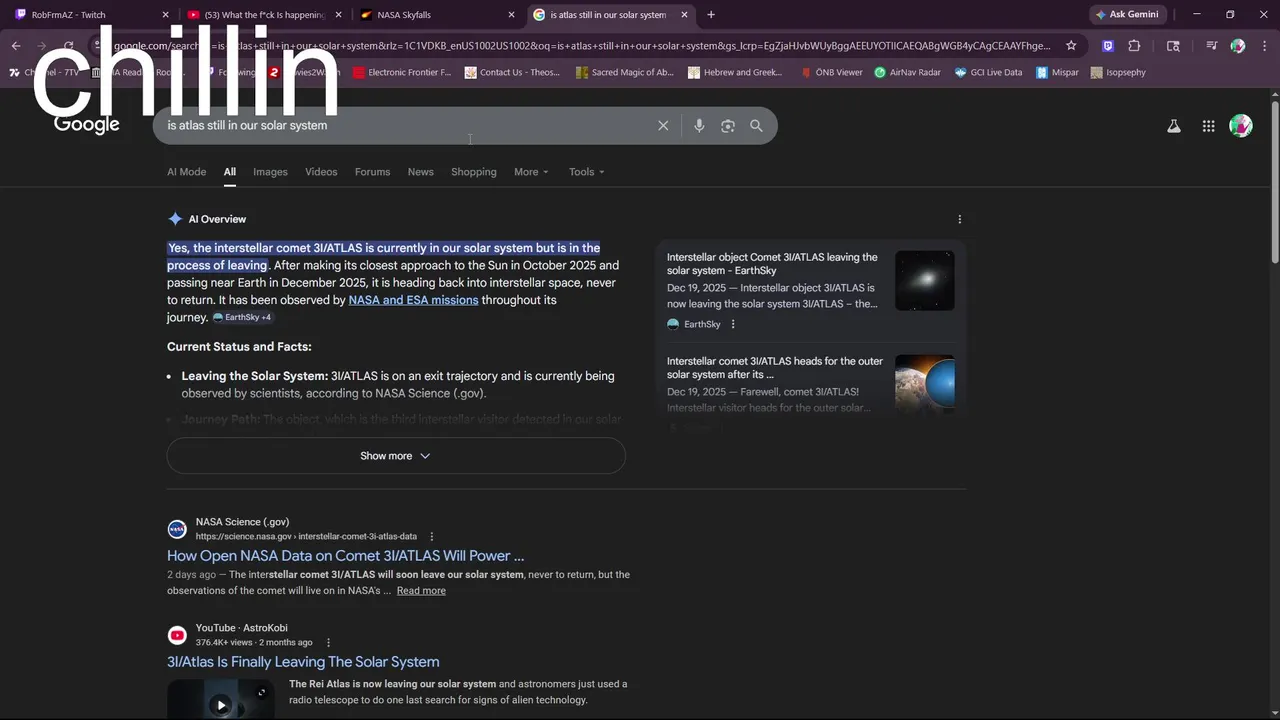
Task: Follow the NASA and ESA missions link
Action: 413,300
